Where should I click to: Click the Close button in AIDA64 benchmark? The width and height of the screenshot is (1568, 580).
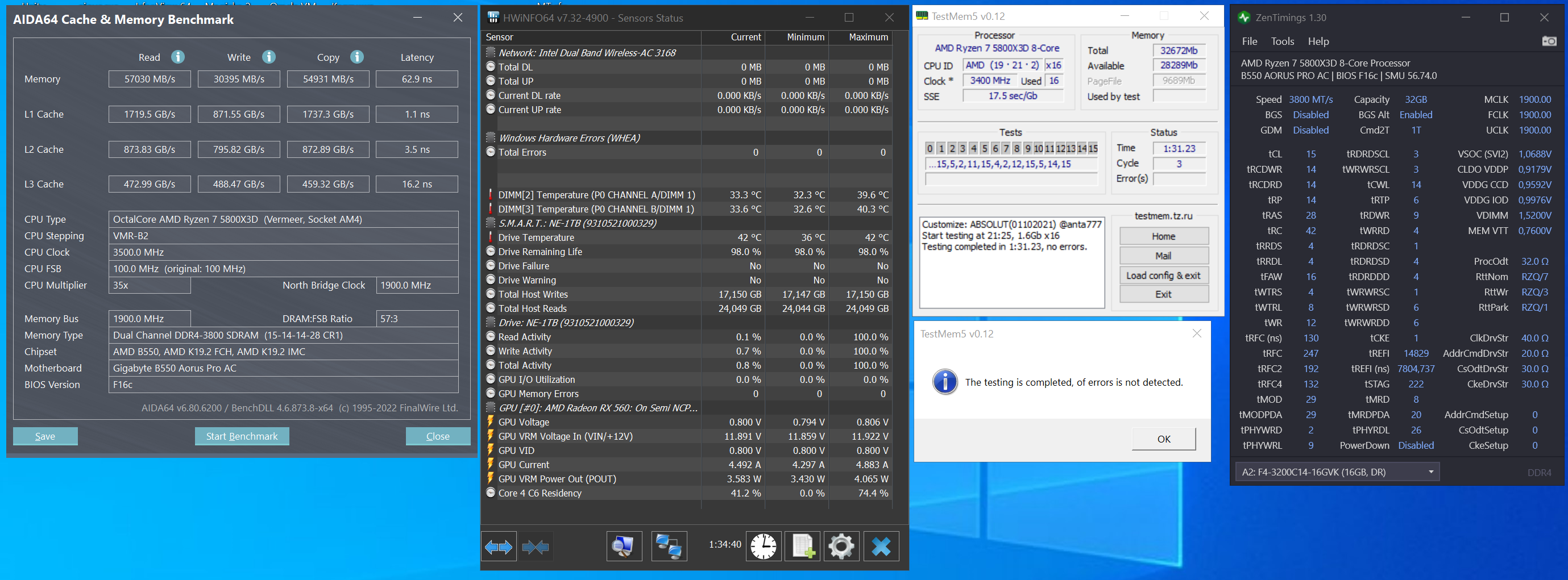tap(438, 436)
